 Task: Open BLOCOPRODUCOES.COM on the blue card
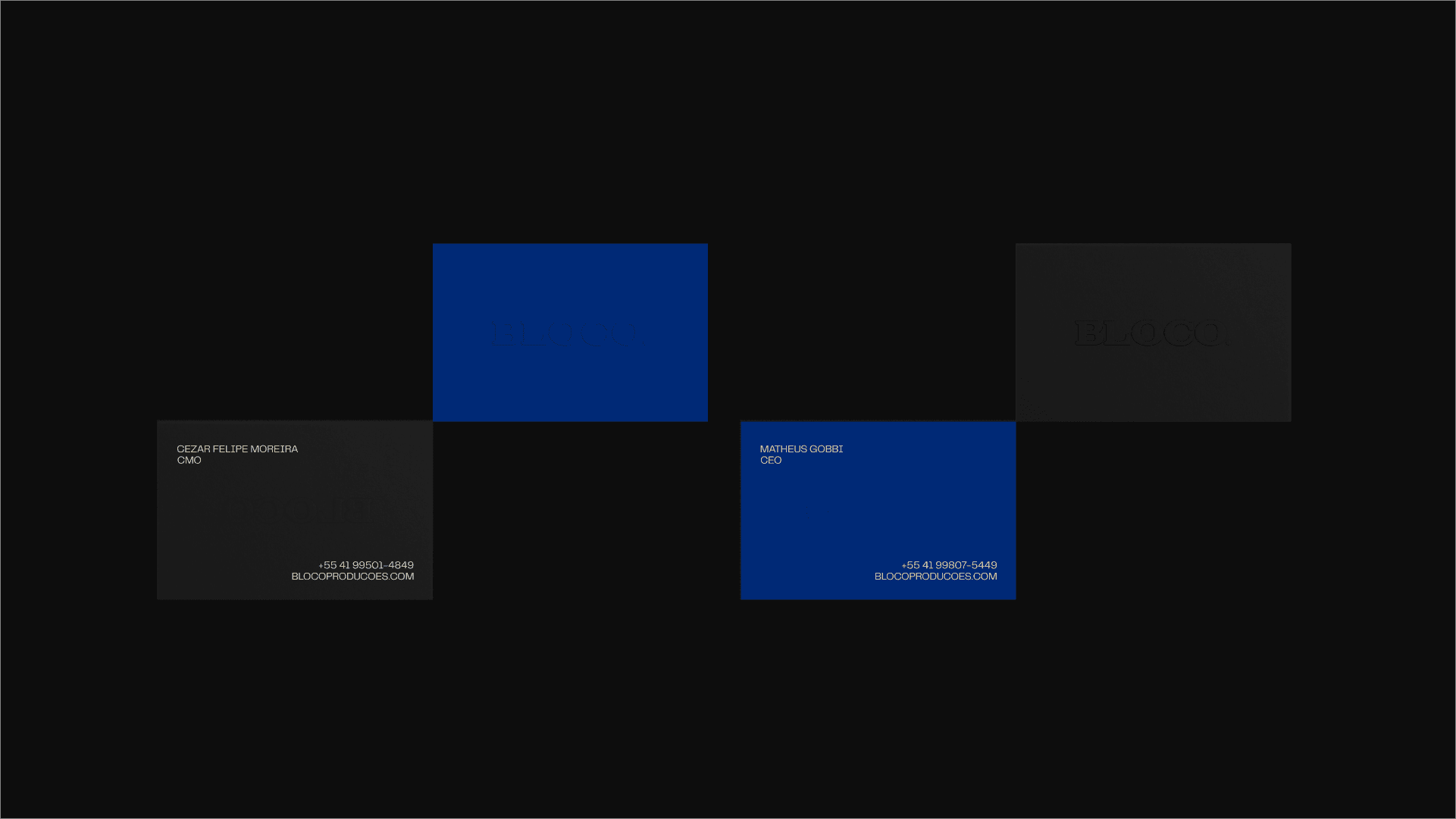point(935,577)
